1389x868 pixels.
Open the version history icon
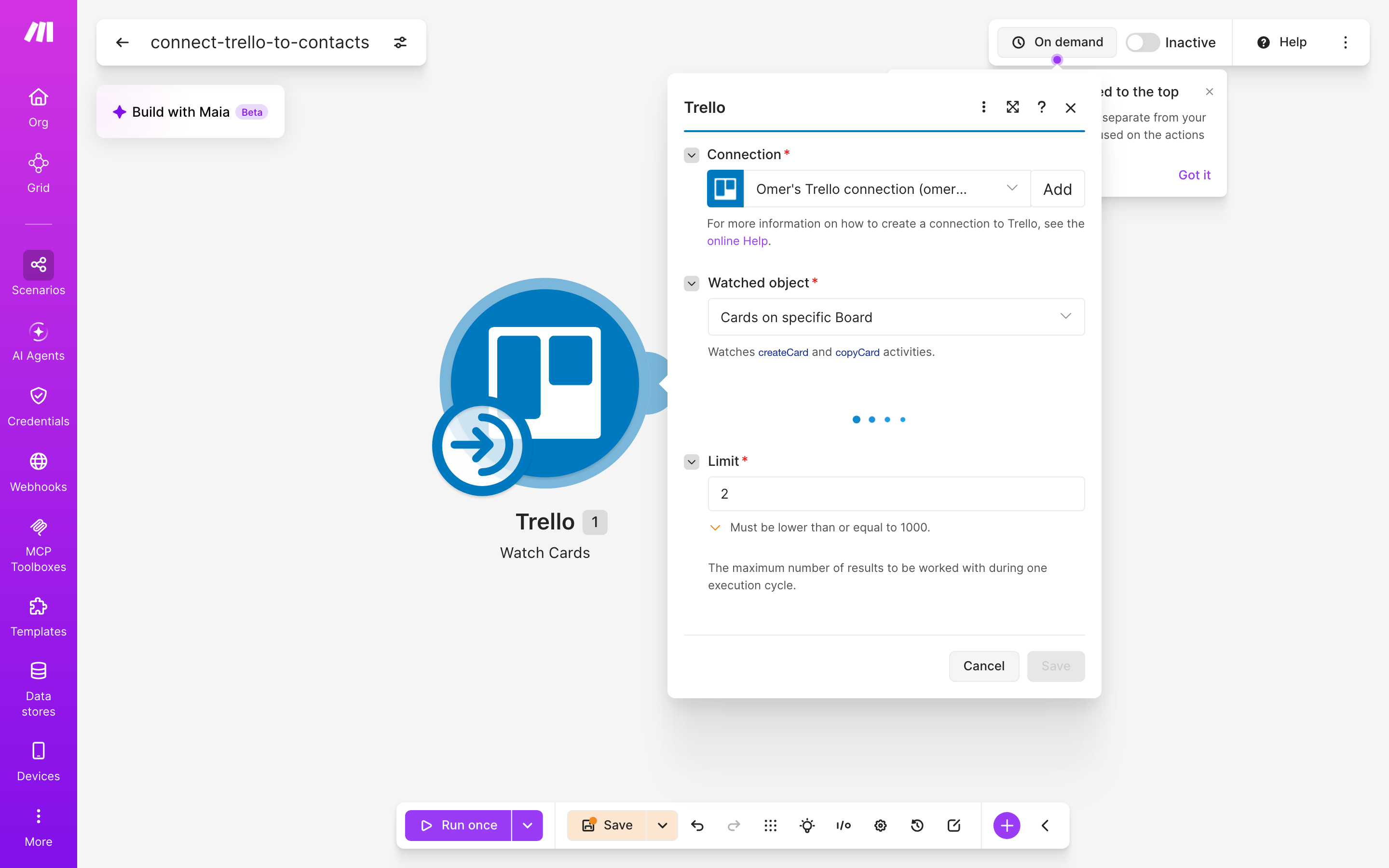(x=917, y=825)
